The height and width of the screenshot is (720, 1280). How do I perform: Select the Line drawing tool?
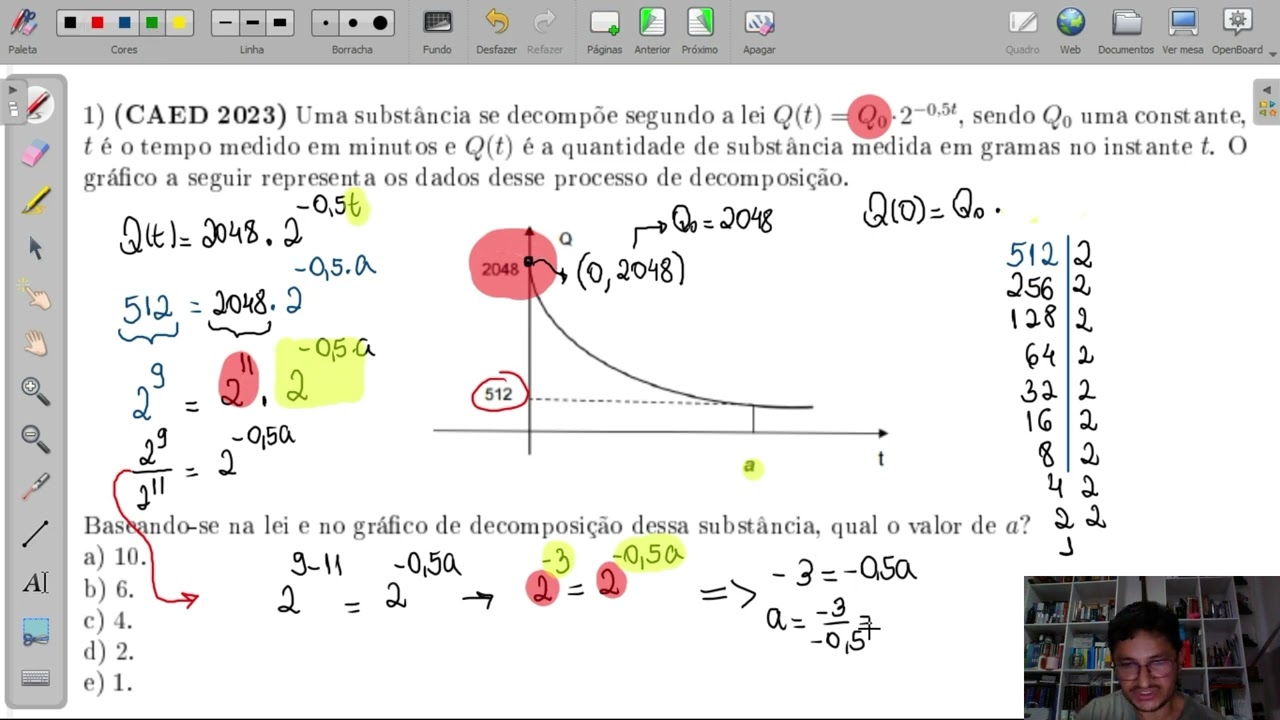point(36,534)
